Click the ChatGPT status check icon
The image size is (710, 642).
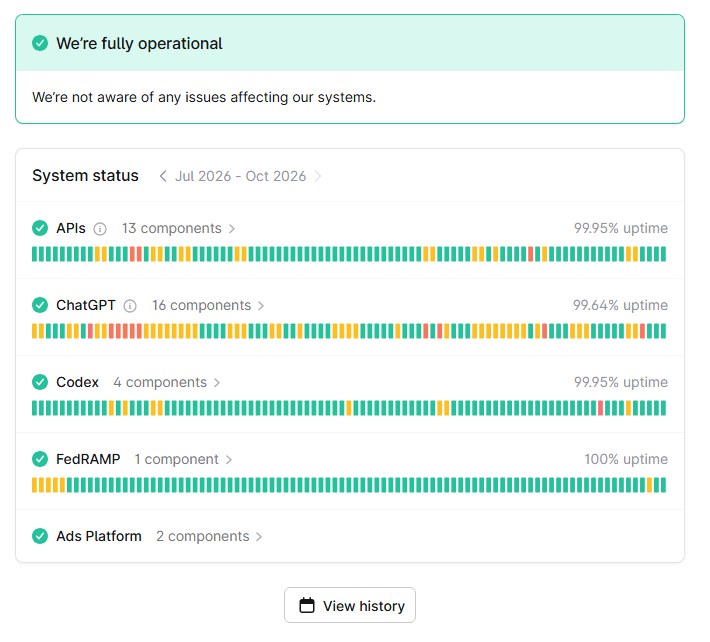40,305
